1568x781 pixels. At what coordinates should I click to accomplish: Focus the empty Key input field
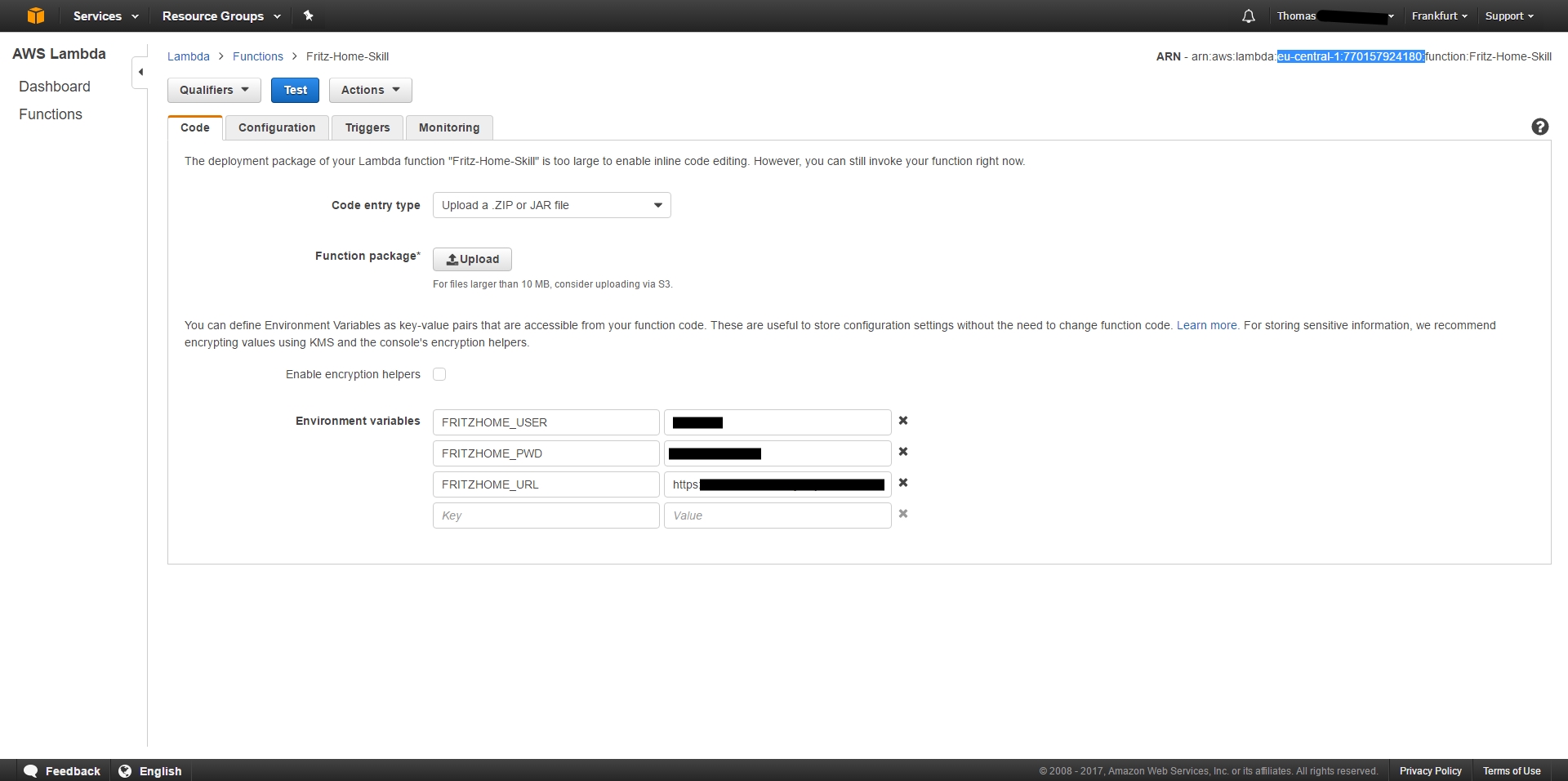[546, 515]
